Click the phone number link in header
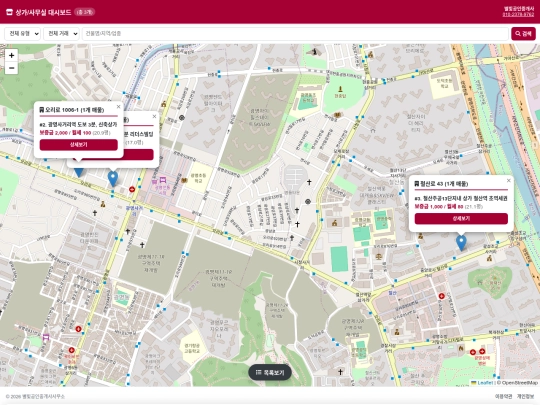Viewport: 540px width, 405px height. [518, 15]
